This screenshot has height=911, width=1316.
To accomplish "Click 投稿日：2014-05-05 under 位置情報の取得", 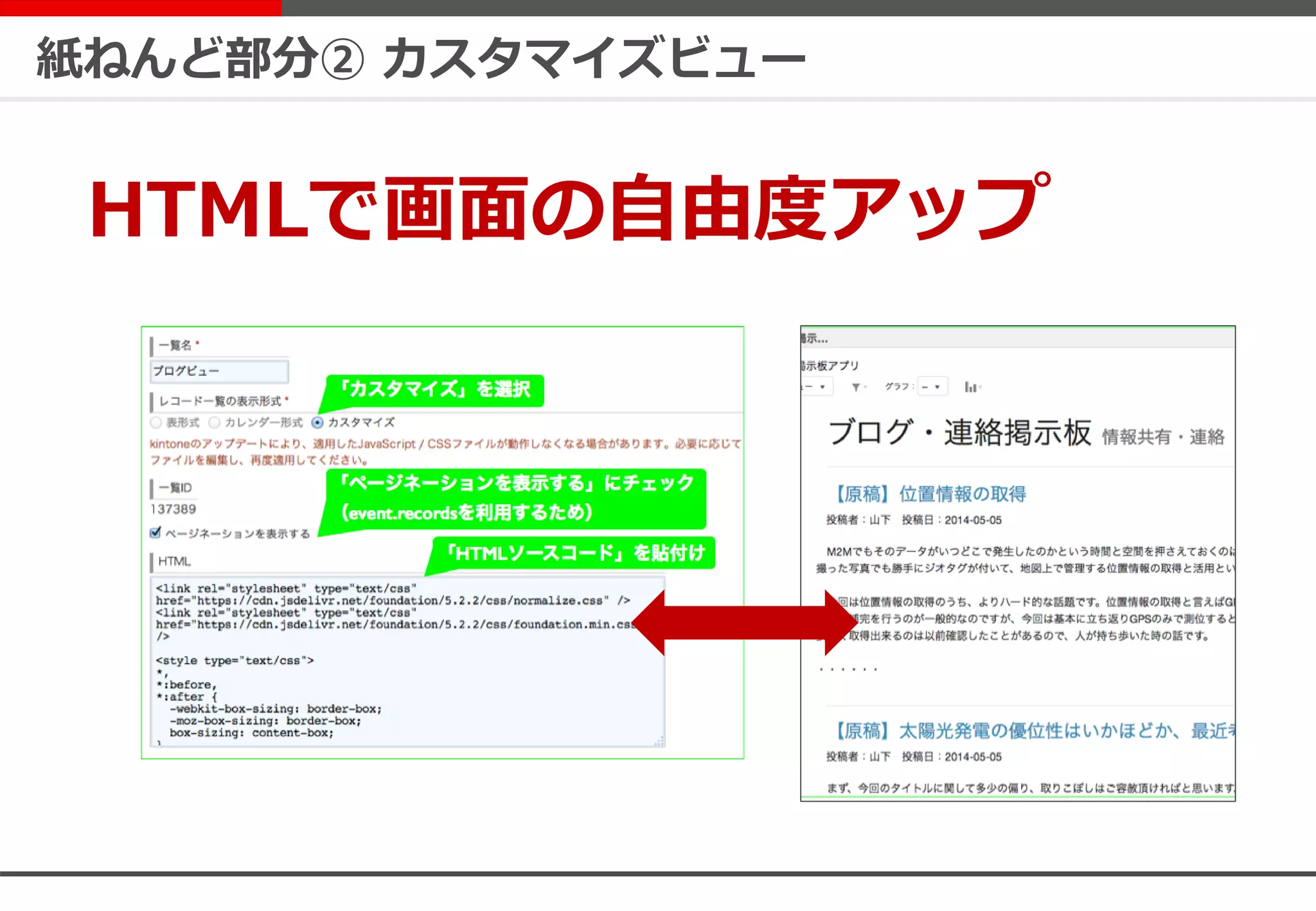I will pos(952,520).
